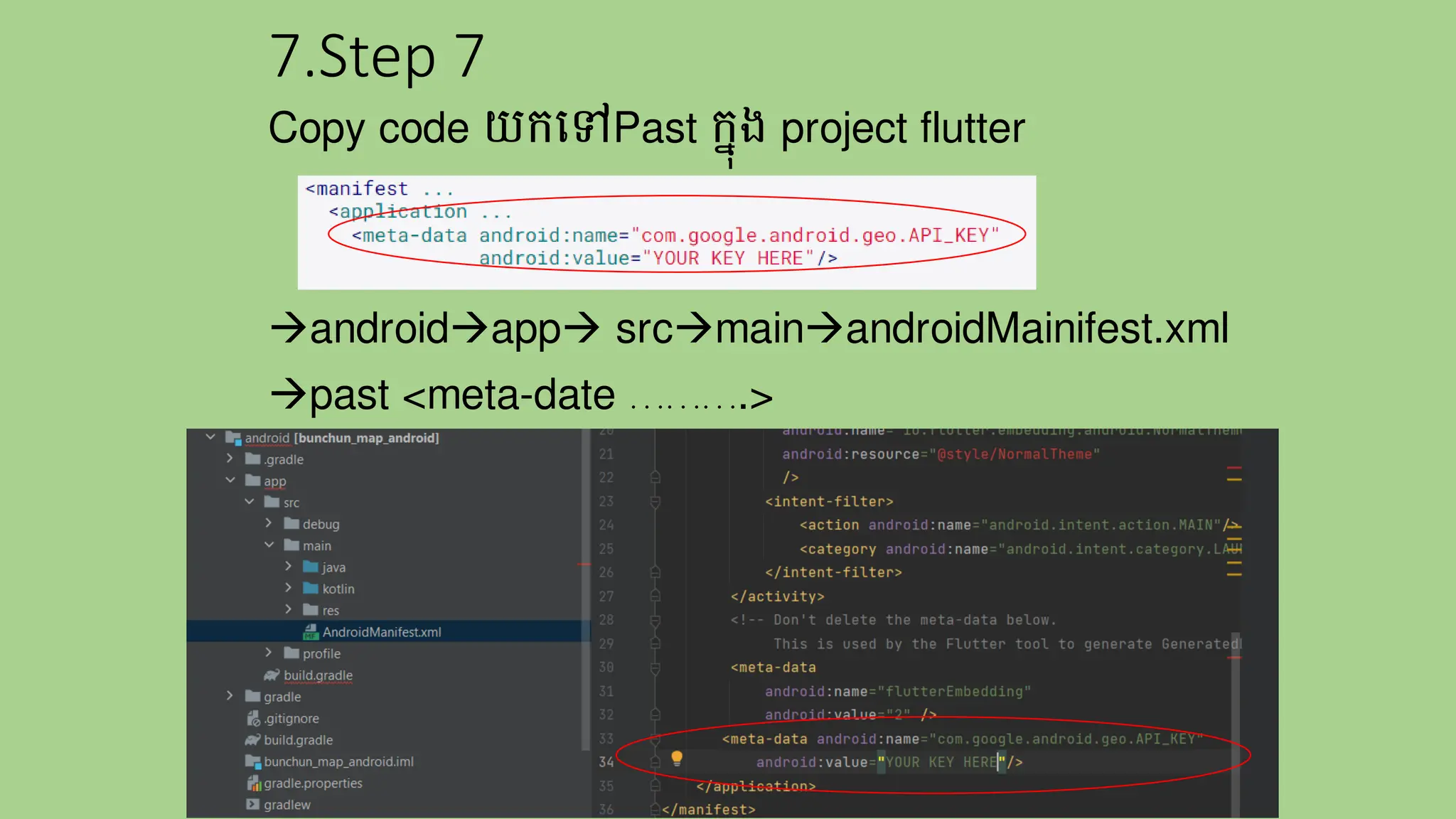
Task: Click the res folder icon
Action: click(311, 610)
